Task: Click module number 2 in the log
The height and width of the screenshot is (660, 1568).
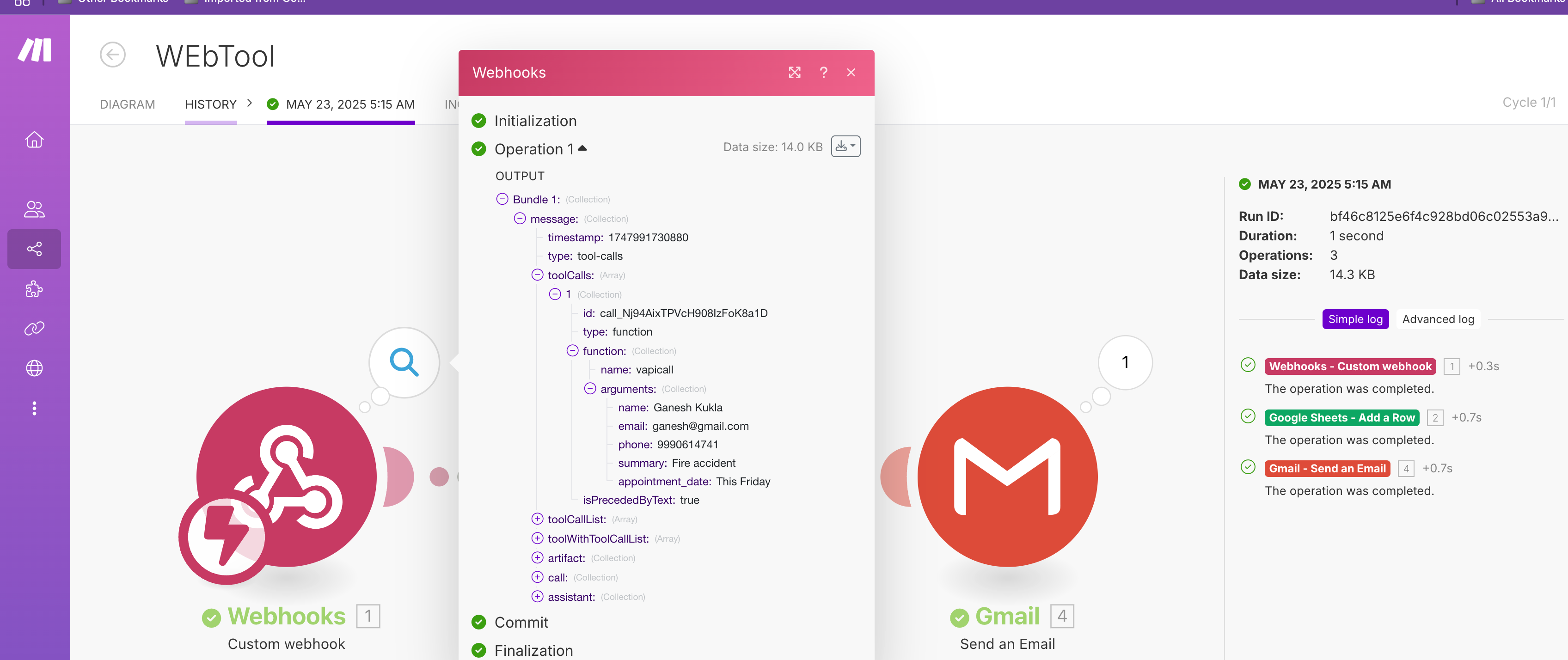Action: tap(1435, 417)
